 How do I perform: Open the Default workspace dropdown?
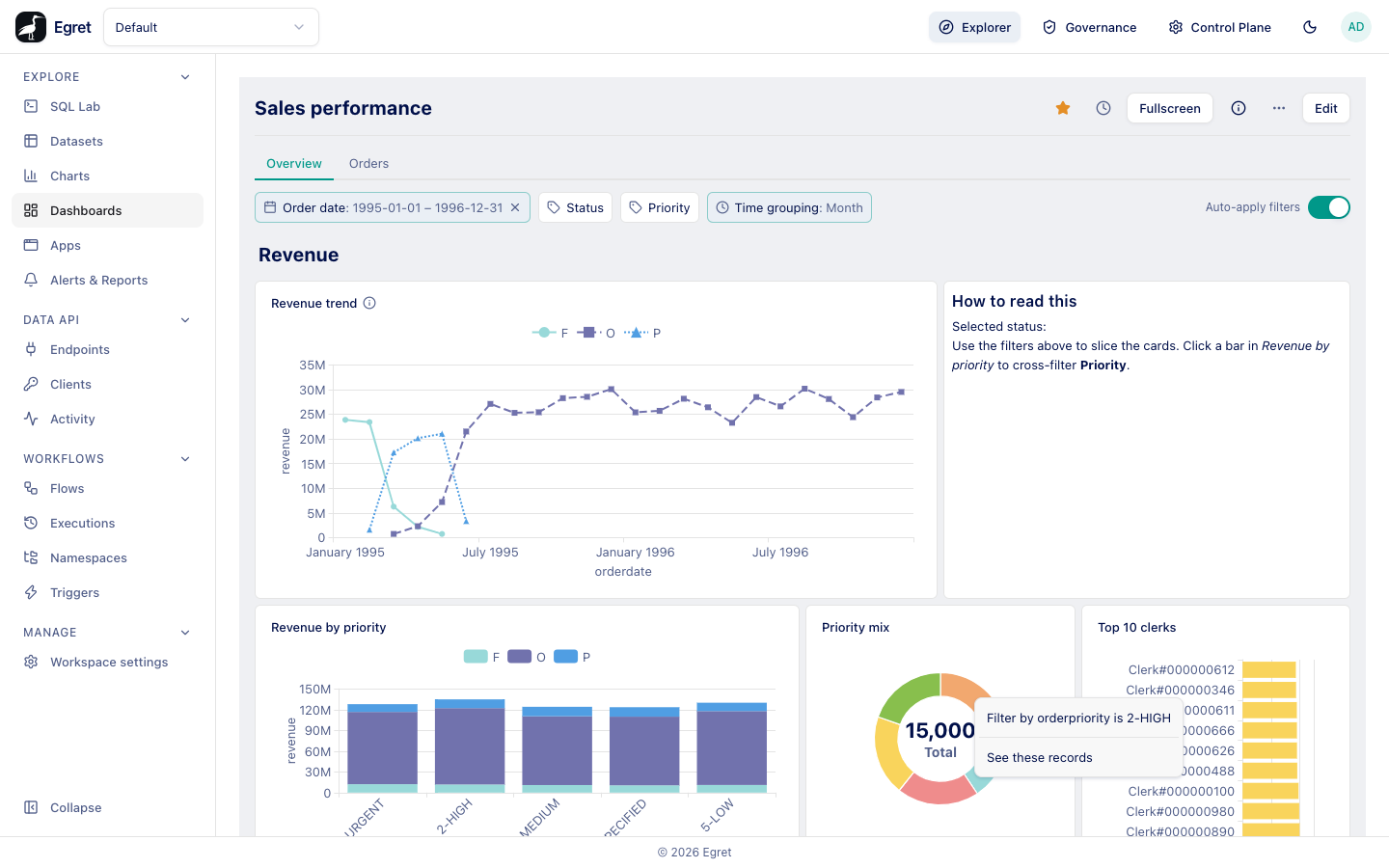click(211, 27)
